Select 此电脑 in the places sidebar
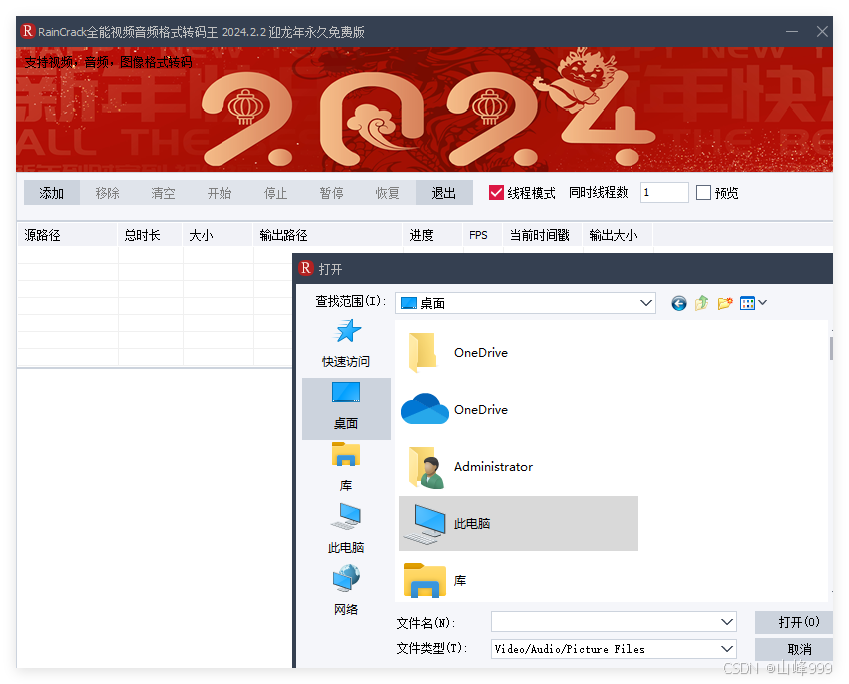This screenshot has height=684, width=849. pos(346,529)
